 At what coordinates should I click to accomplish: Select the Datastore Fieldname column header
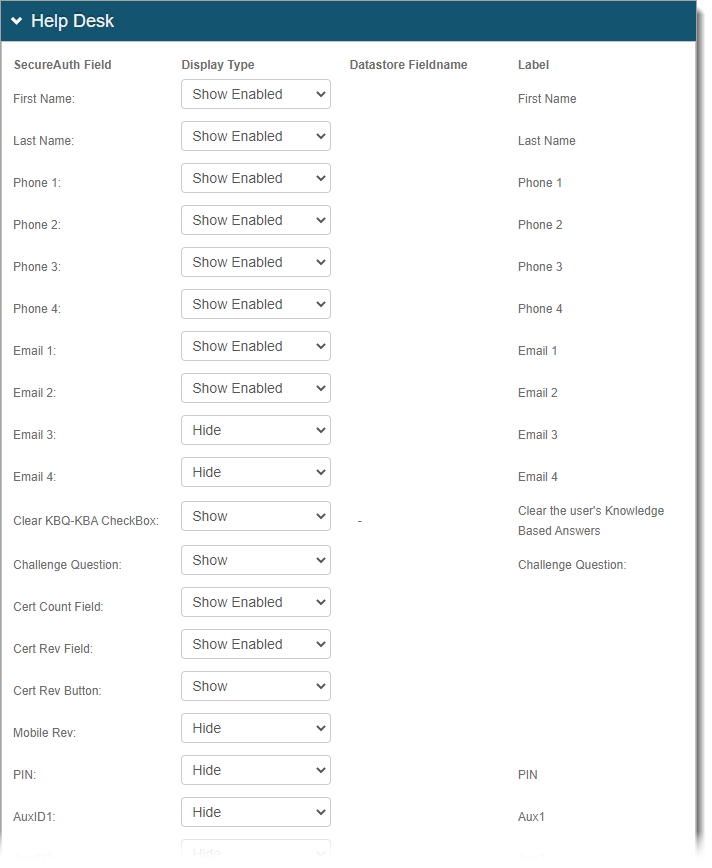tap(408, 64)
